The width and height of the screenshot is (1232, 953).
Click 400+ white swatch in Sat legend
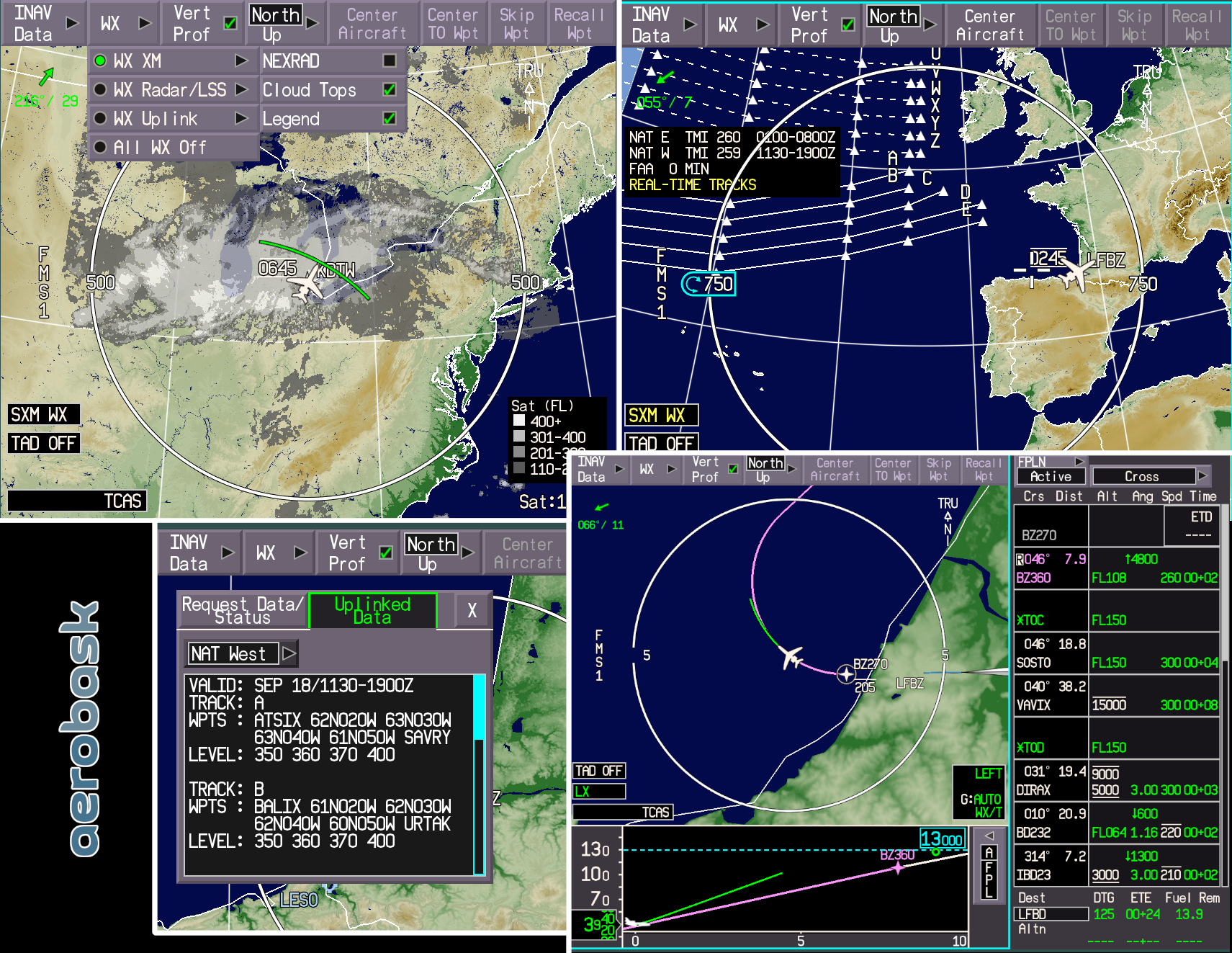point(518,421)
